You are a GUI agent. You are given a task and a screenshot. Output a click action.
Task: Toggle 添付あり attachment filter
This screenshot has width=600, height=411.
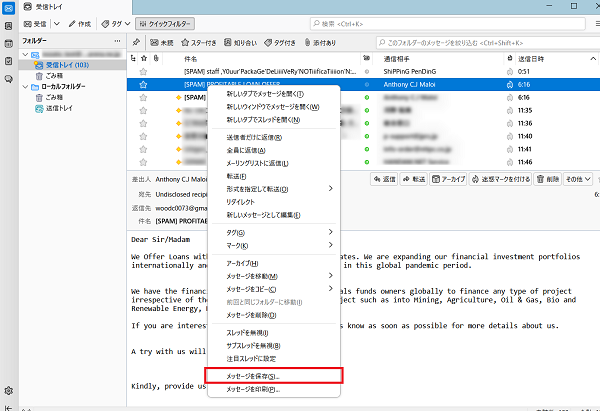[x=320, y=43]
